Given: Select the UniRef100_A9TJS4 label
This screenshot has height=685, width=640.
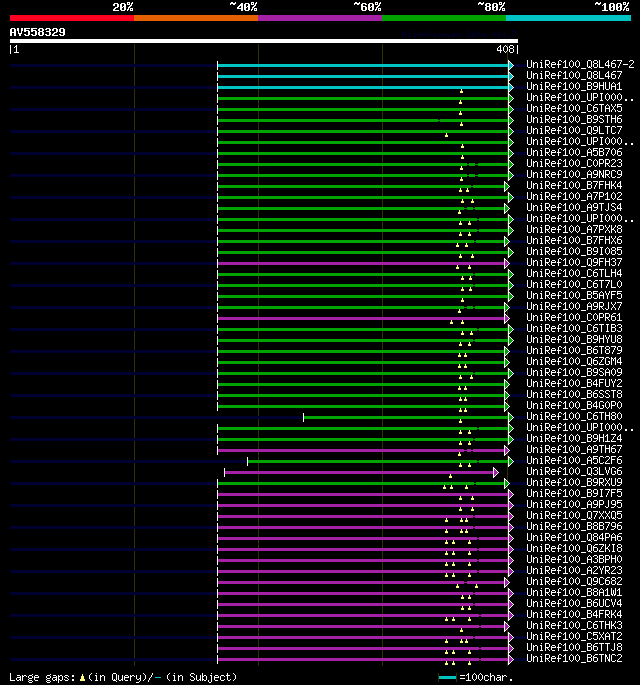Looking at the screenshot, I should pyautogui.click(x=574, y=207).
